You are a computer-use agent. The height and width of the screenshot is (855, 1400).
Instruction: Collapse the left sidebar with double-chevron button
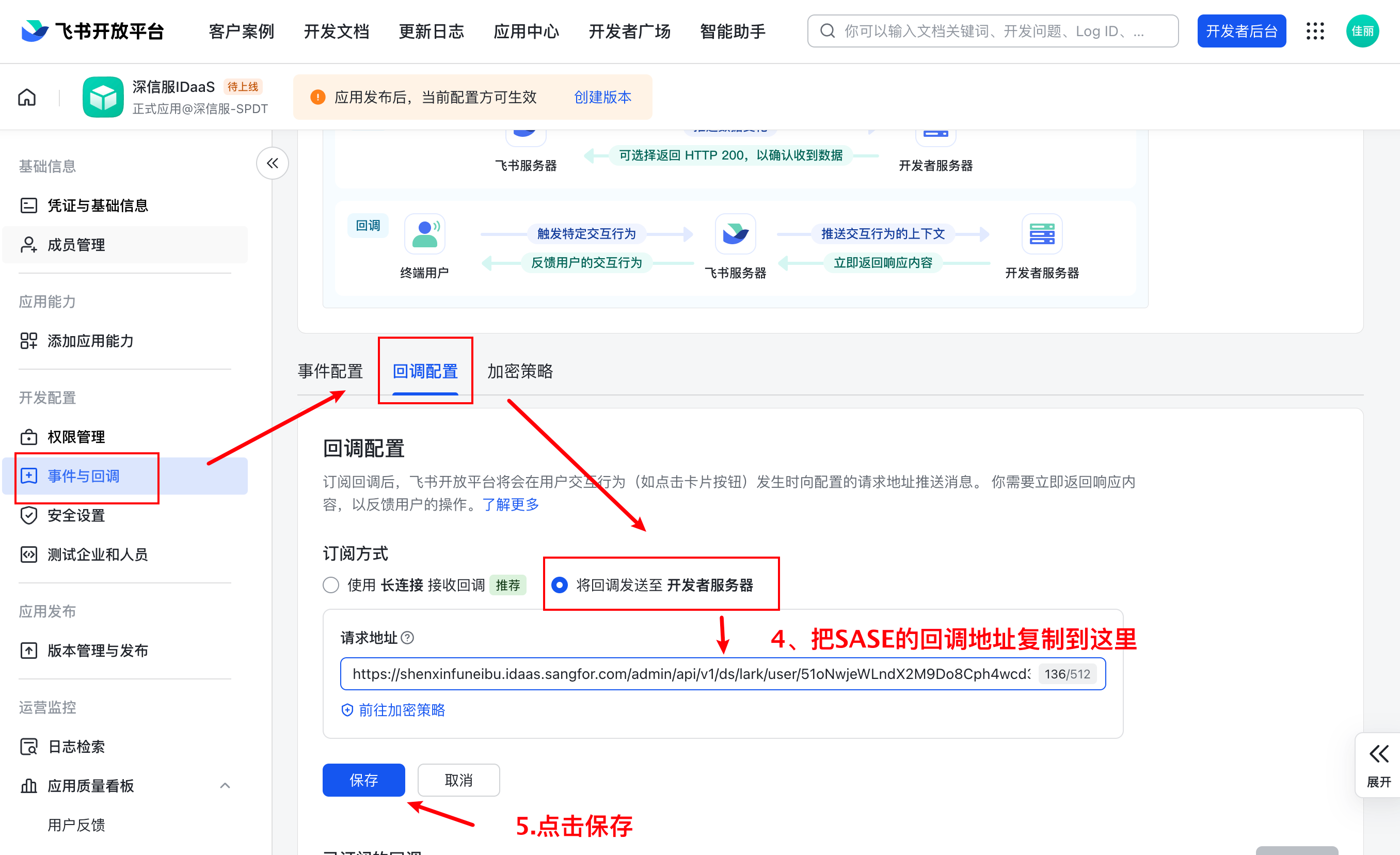click(x=272, y=164)
